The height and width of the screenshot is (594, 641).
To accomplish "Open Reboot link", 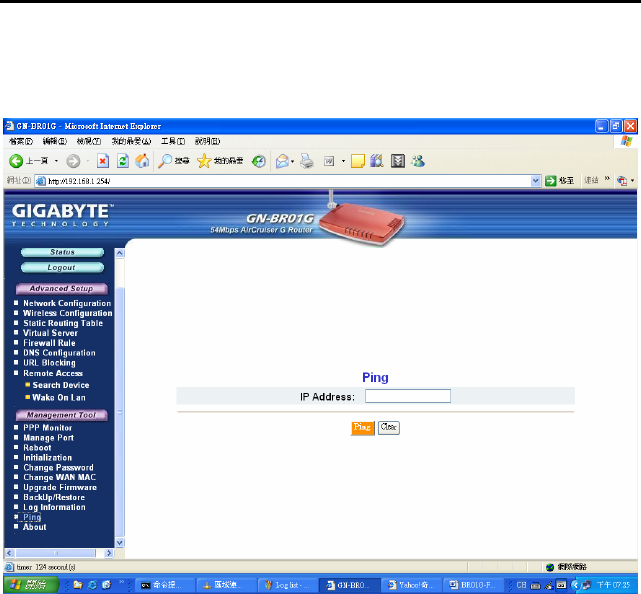I will 37,448.
